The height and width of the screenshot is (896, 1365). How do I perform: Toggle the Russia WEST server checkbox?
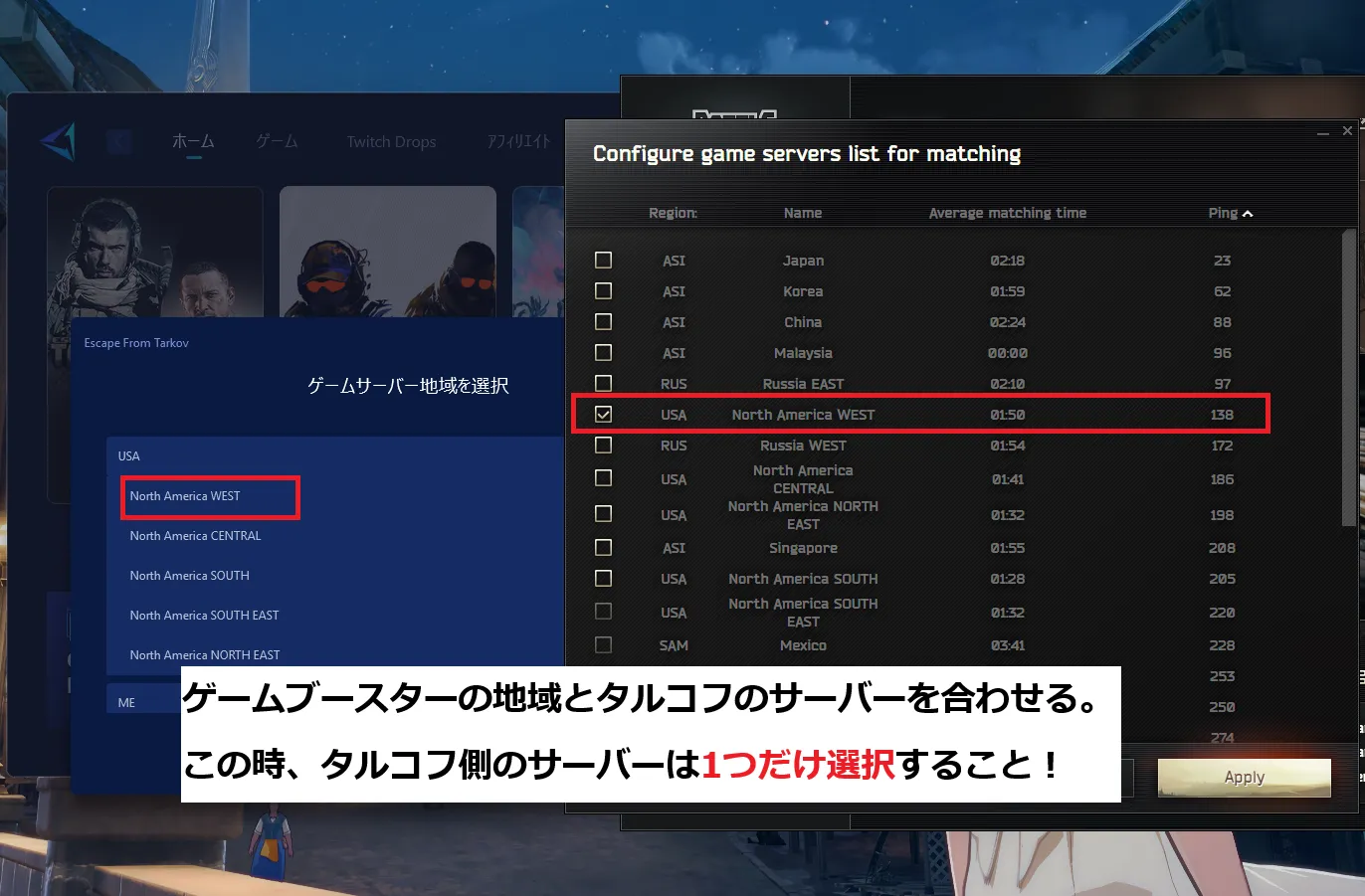point(603,446)
